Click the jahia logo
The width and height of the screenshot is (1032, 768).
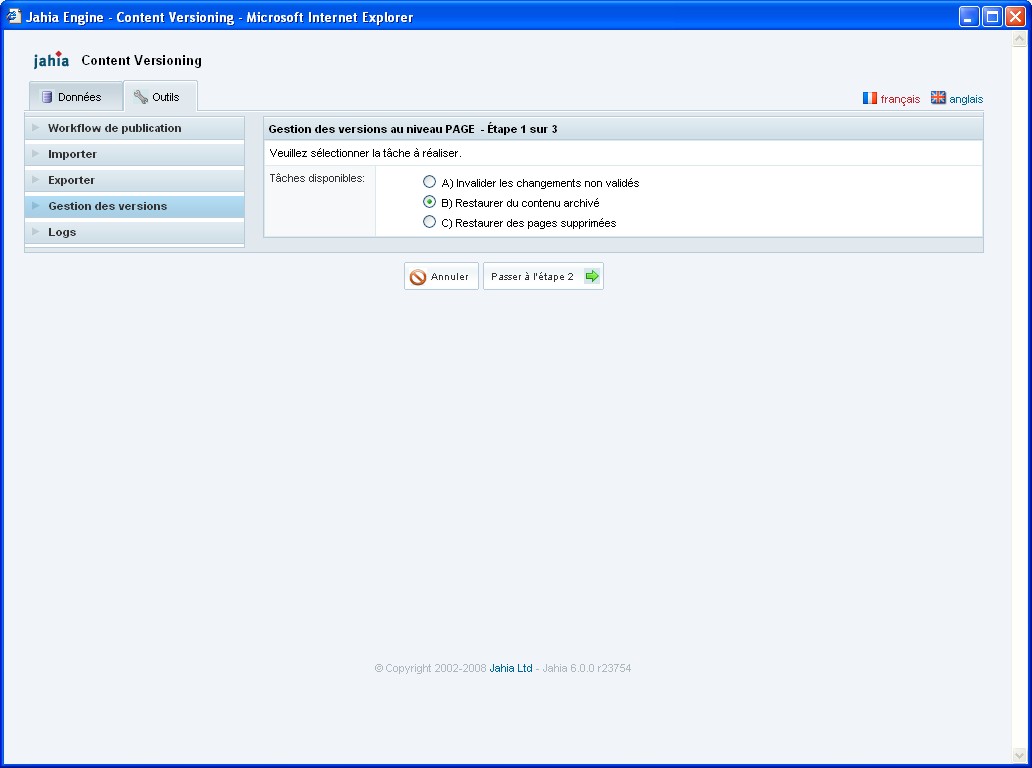[x=51, y=60]
